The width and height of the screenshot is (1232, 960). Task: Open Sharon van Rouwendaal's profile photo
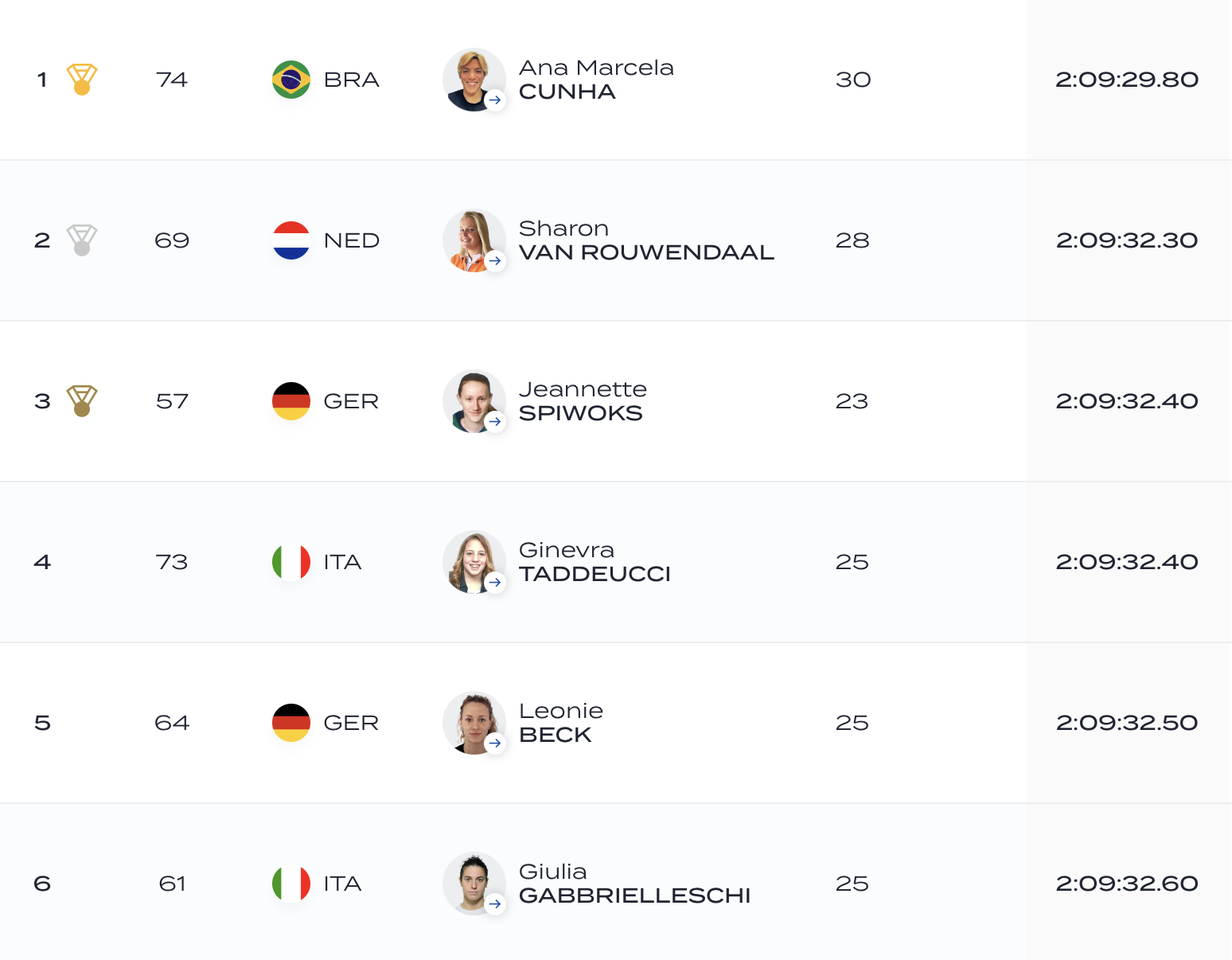pyautogui.click(x=474, y=240)
